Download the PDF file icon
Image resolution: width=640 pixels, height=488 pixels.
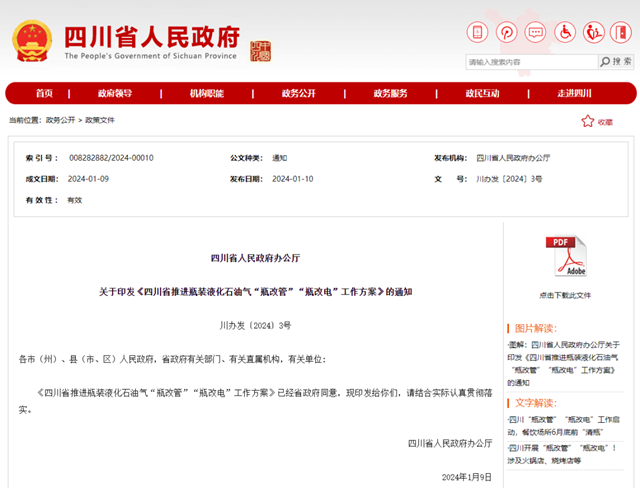(566, 256)
